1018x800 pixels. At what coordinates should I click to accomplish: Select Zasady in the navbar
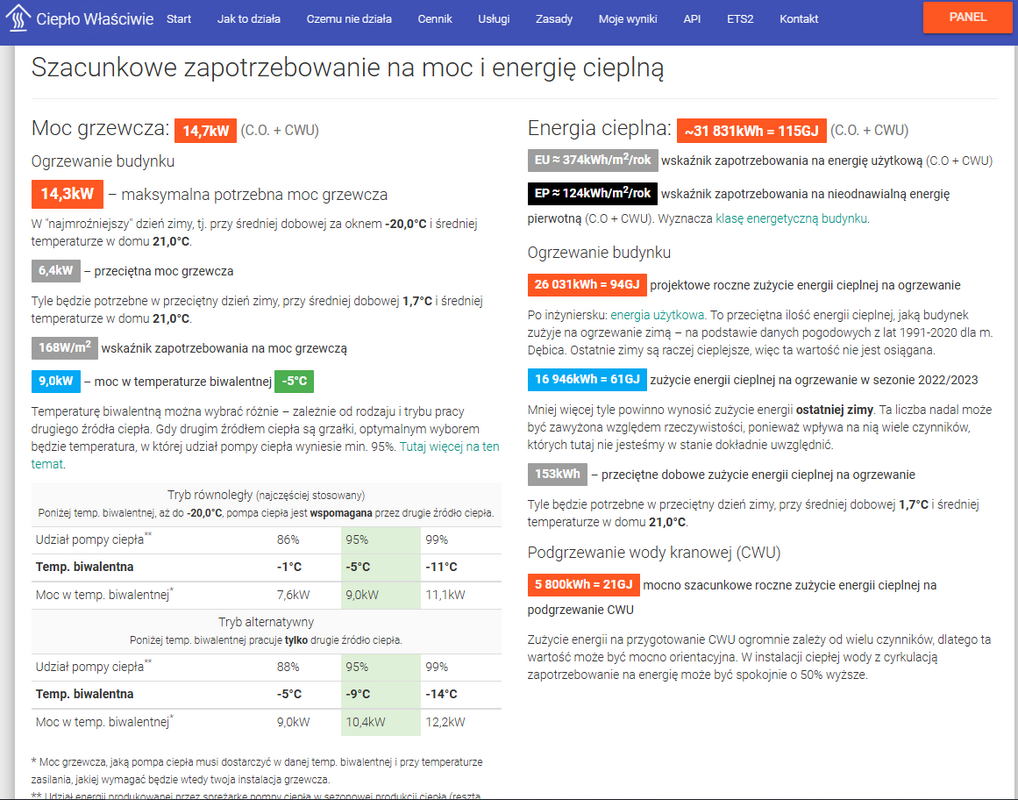point(555,19)
